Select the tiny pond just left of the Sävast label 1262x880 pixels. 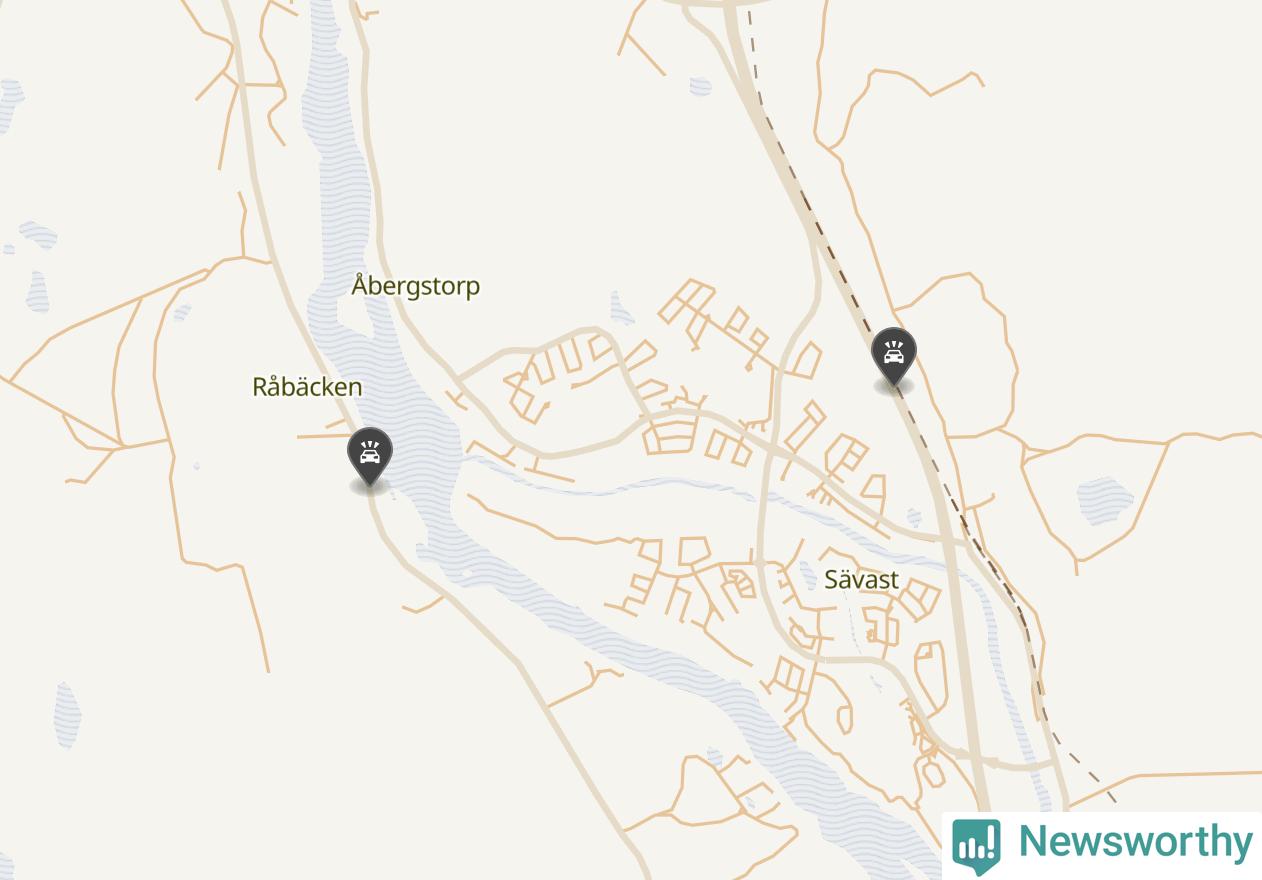[808, 575]
